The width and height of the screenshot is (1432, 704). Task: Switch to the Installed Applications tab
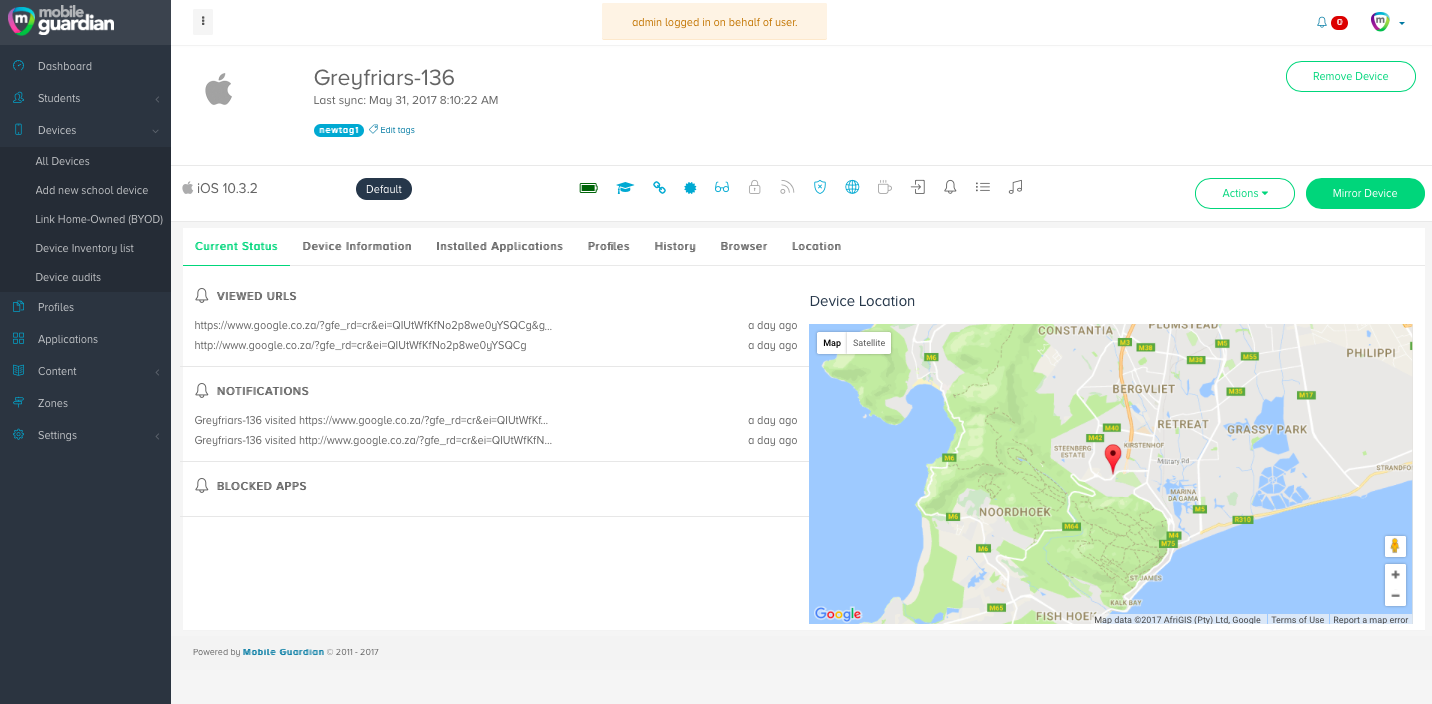click(x=499, y=246)
